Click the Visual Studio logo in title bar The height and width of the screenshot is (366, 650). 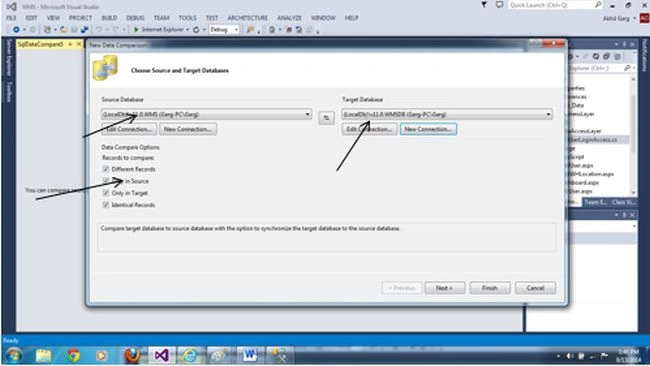[11, 6]
